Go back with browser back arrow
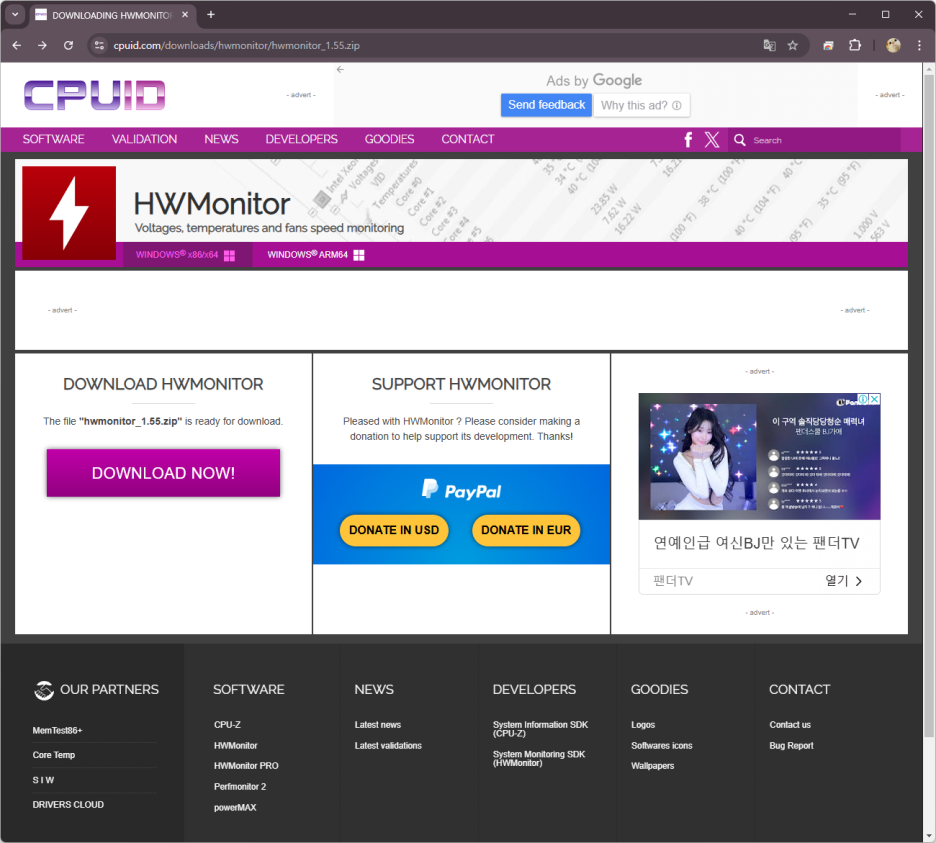Screen dimensions: 936x843 click(17, 45)
